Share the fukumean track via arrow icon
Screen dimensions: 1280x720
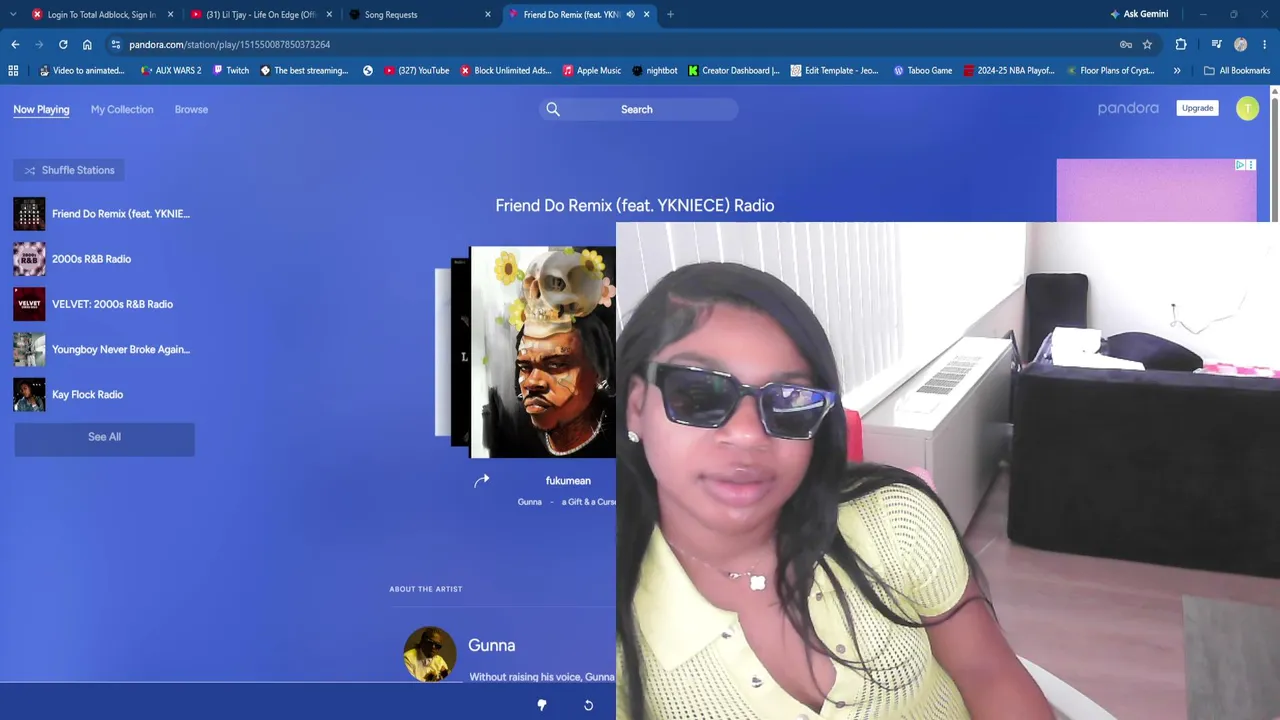click(482, 481)
